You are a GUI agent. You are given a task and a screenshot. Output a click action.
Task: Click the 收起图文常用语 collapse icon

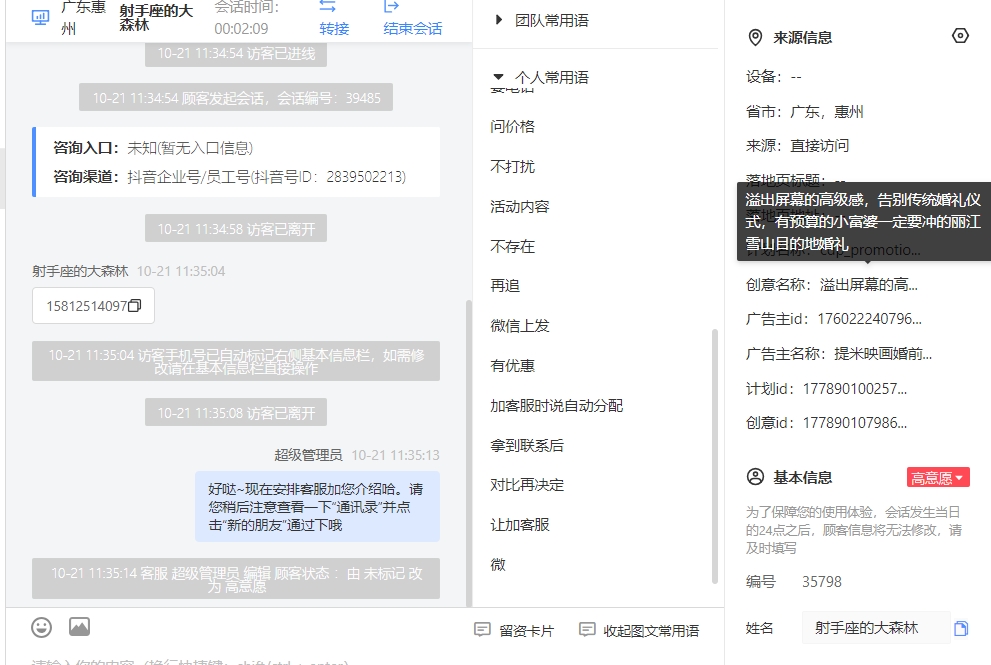[587, 630]
